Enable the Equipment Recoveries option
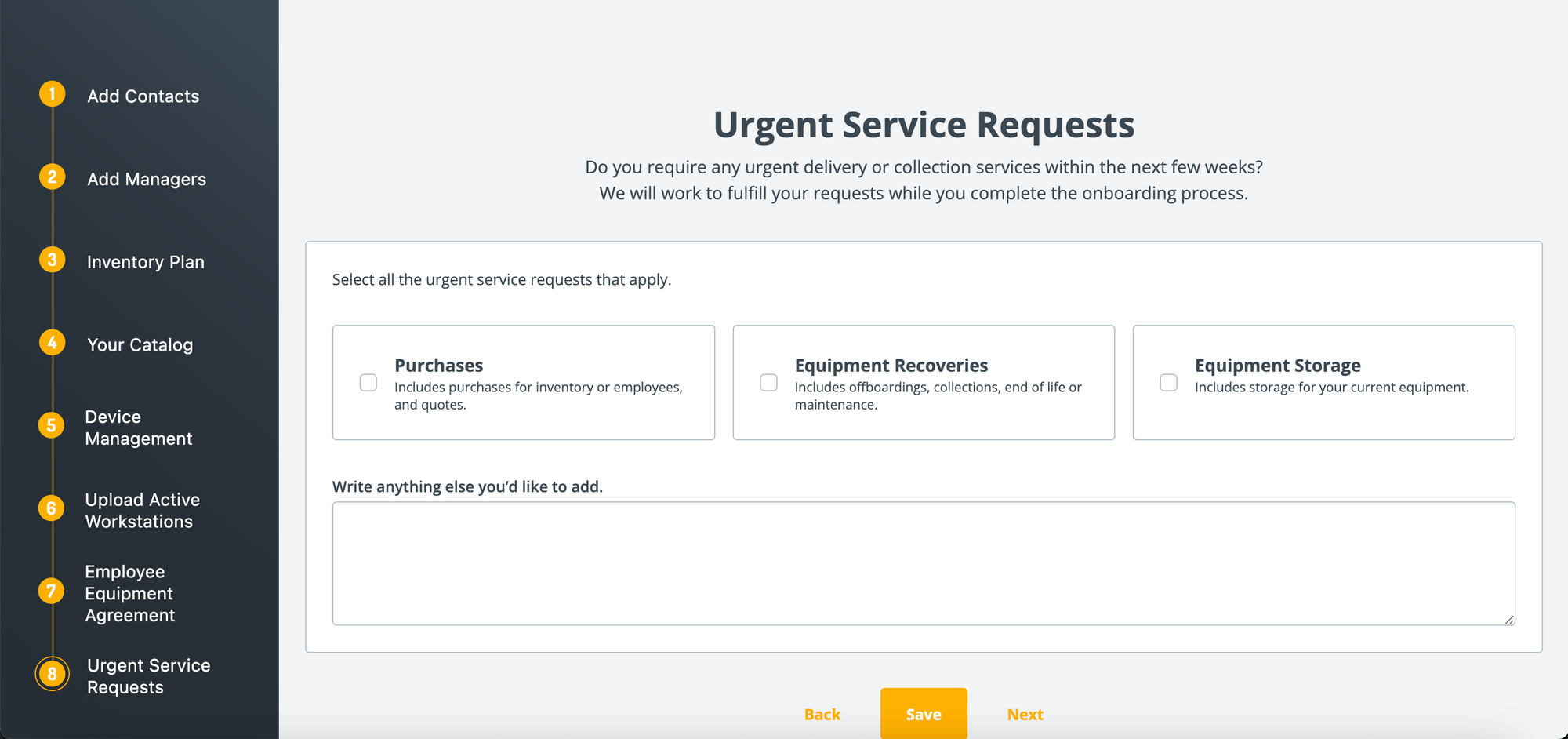Screen dimensions: 1568x739 [x=768, y=382]
